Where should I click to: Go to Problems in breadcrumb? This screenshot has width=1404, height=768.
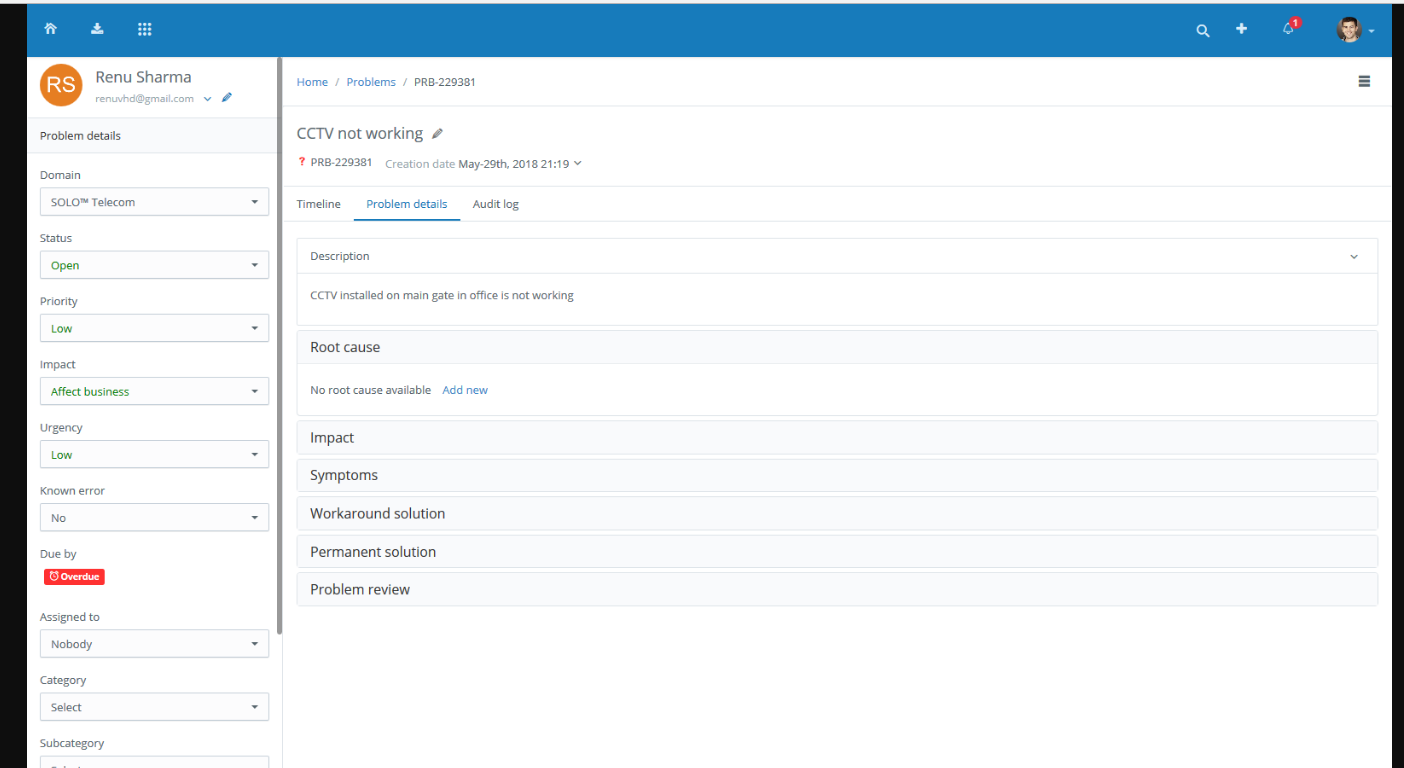(371, 82)
